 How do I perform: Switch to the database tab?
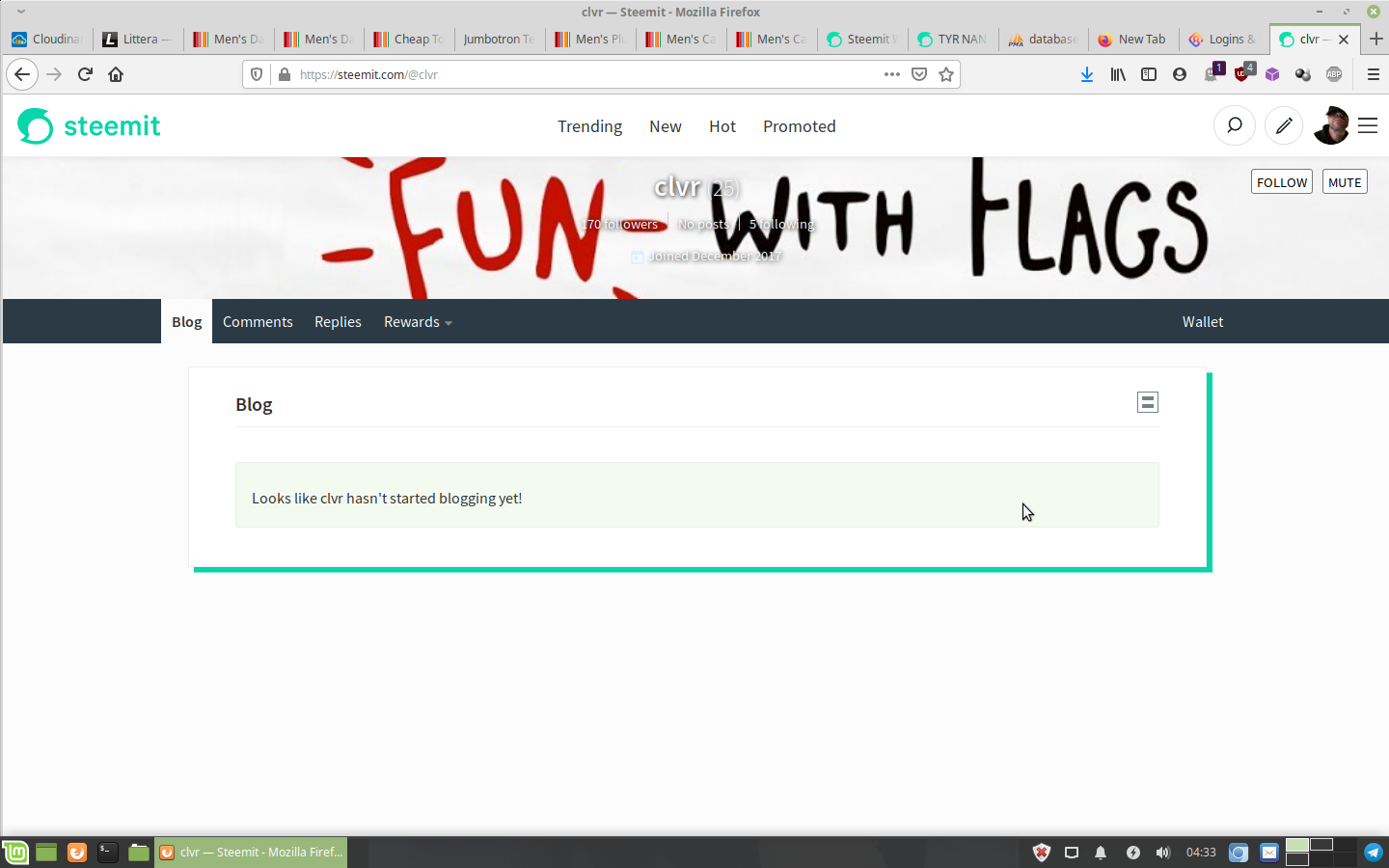pos(1043,40)
